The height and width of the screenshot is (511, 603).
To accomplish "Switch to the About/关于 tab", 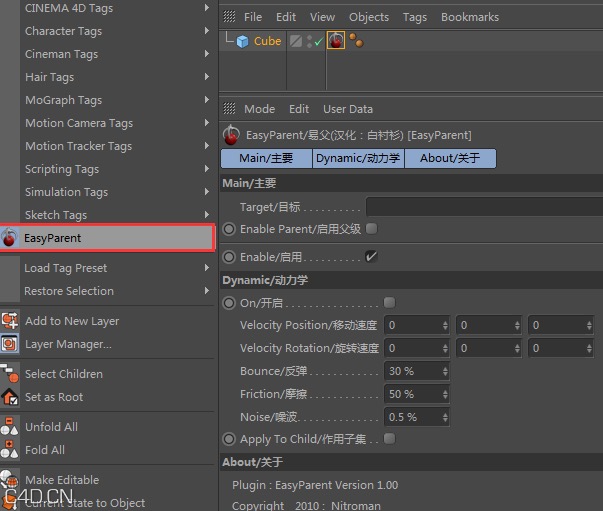I will pos(450,158).
